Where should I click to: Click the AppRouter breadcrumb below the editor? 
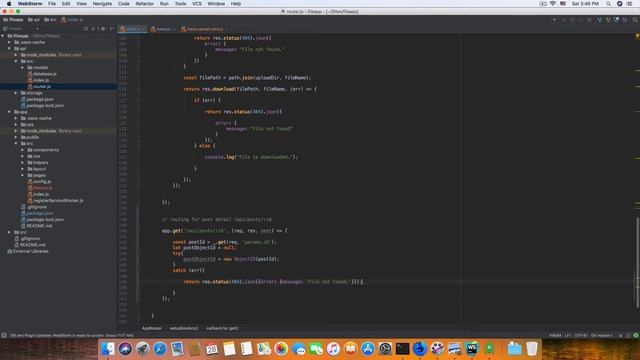tap(151, 328)
